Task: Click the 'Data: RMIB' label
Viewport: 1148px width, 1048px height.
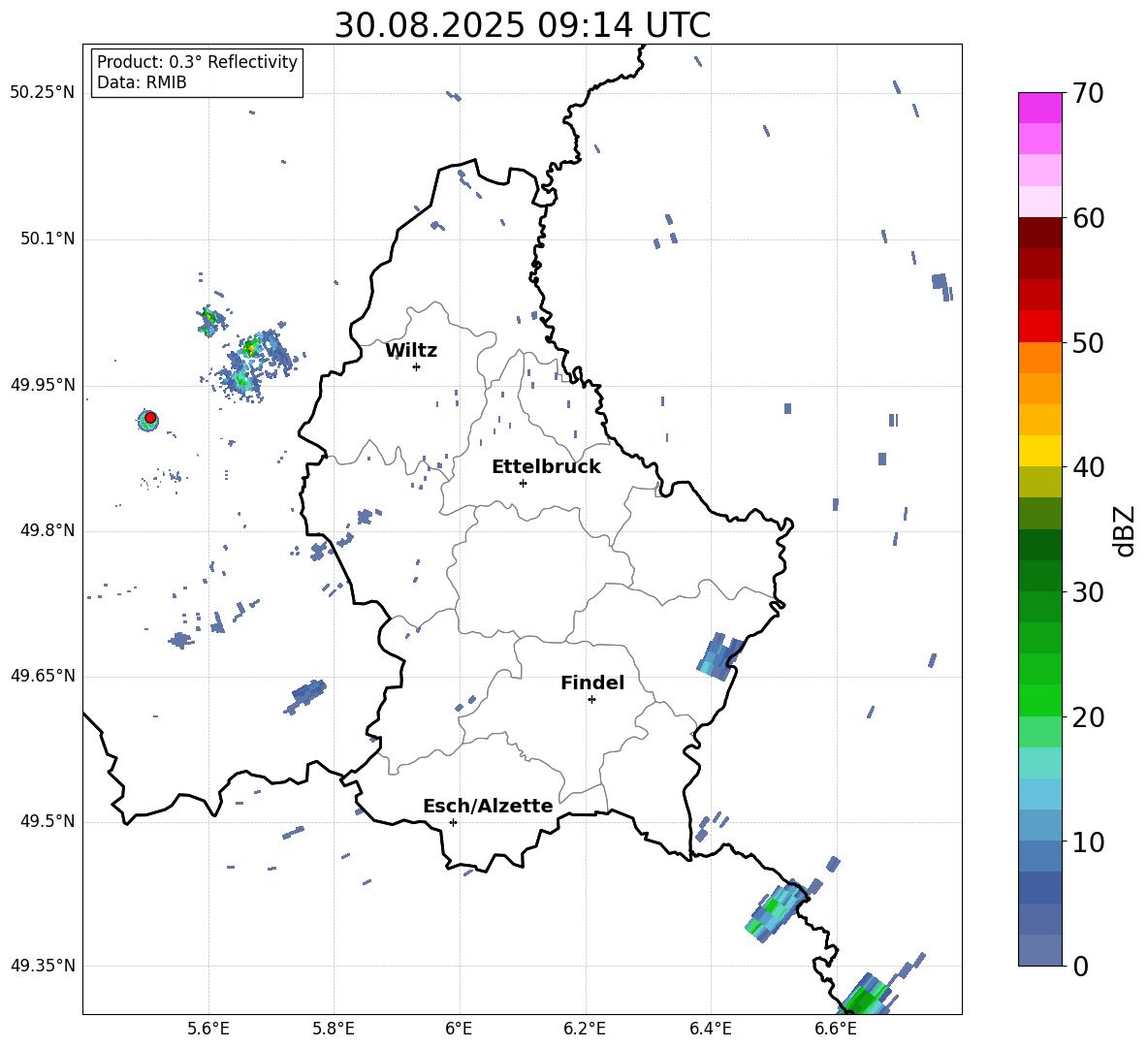Action: tap(142, 82)
